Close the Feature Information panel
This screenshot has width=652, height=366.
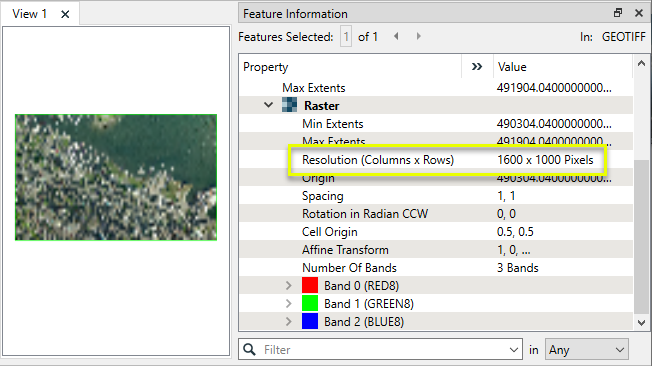[639, 13]
